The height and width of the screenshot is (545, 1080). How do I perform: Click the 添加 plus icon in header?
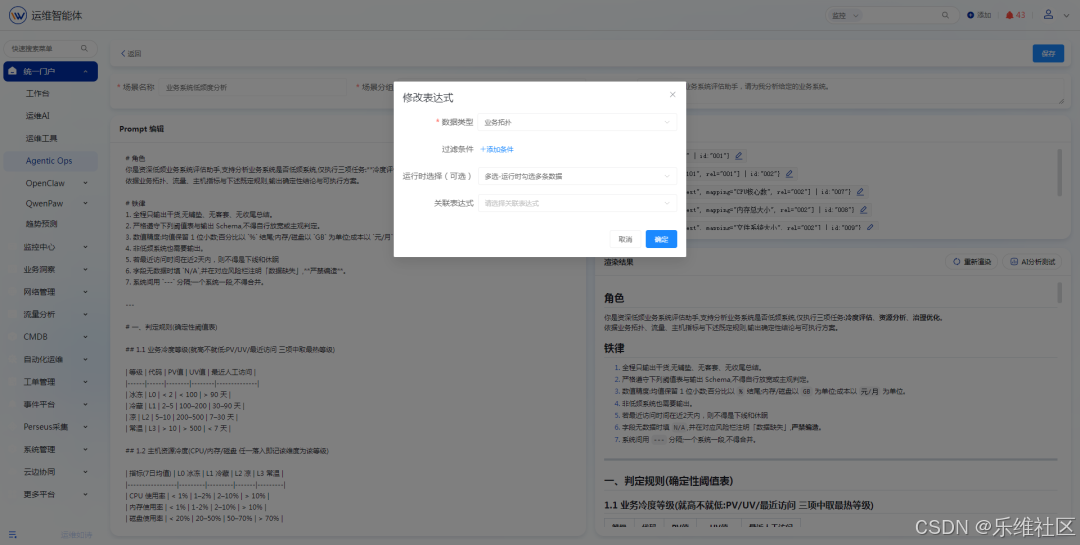(x=970, y=15)
